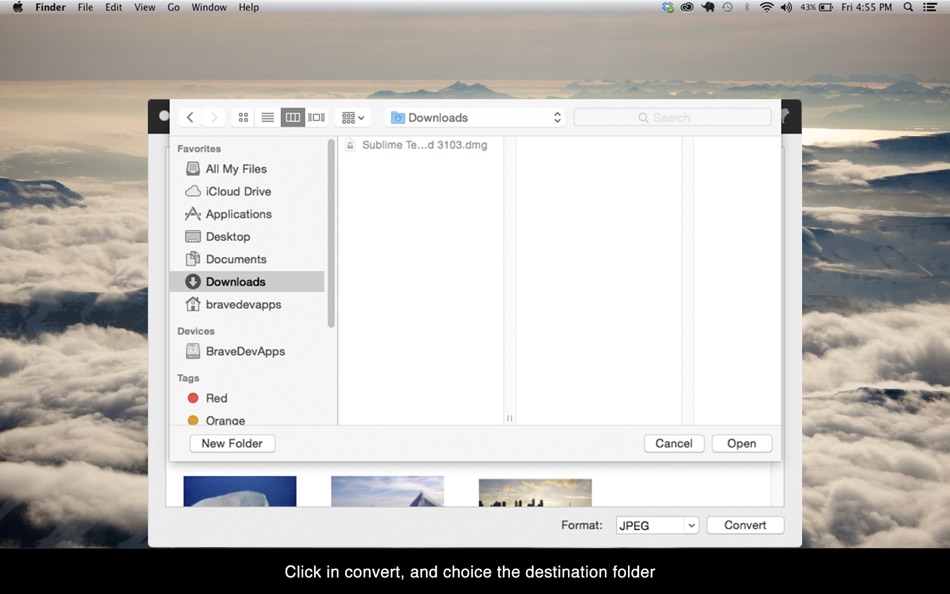950x594 pixels.
Task: Open the Go menu in the menu bar
Action: 173,7
